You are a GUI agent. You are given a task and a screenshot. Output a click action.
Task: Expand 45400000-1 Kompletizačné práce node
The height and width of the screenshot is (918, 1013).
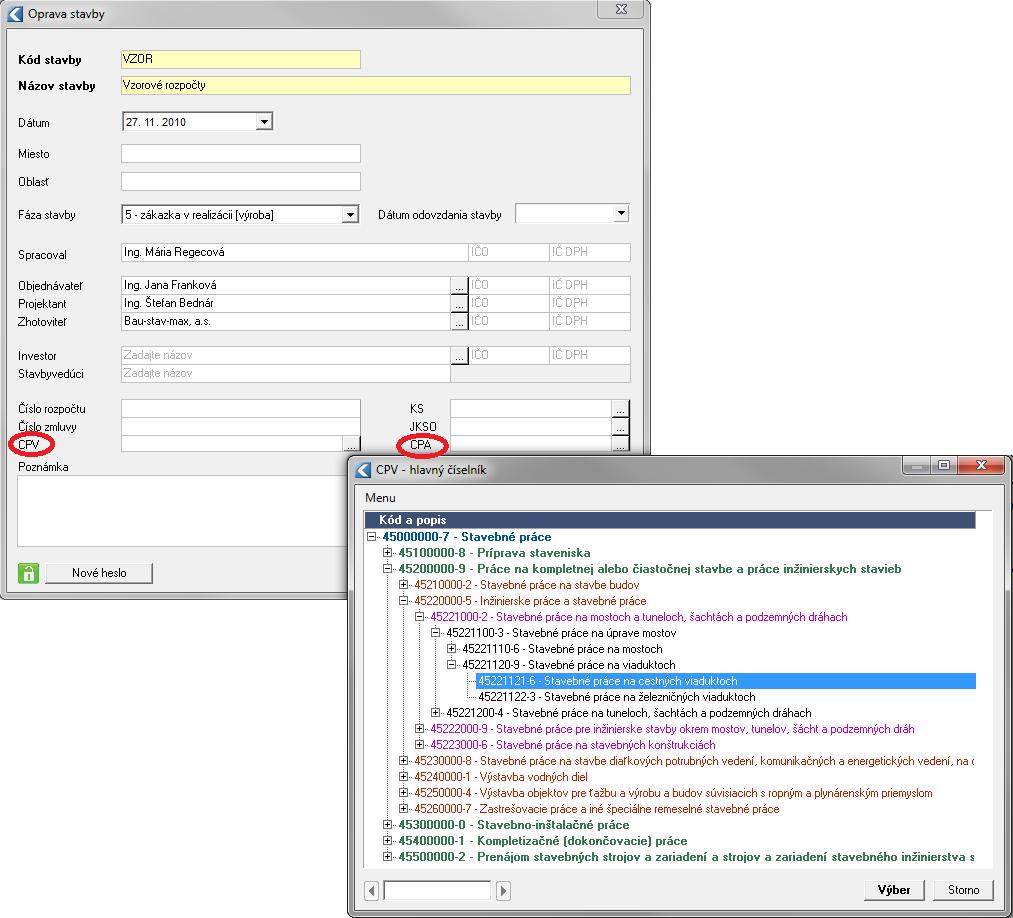388,841
